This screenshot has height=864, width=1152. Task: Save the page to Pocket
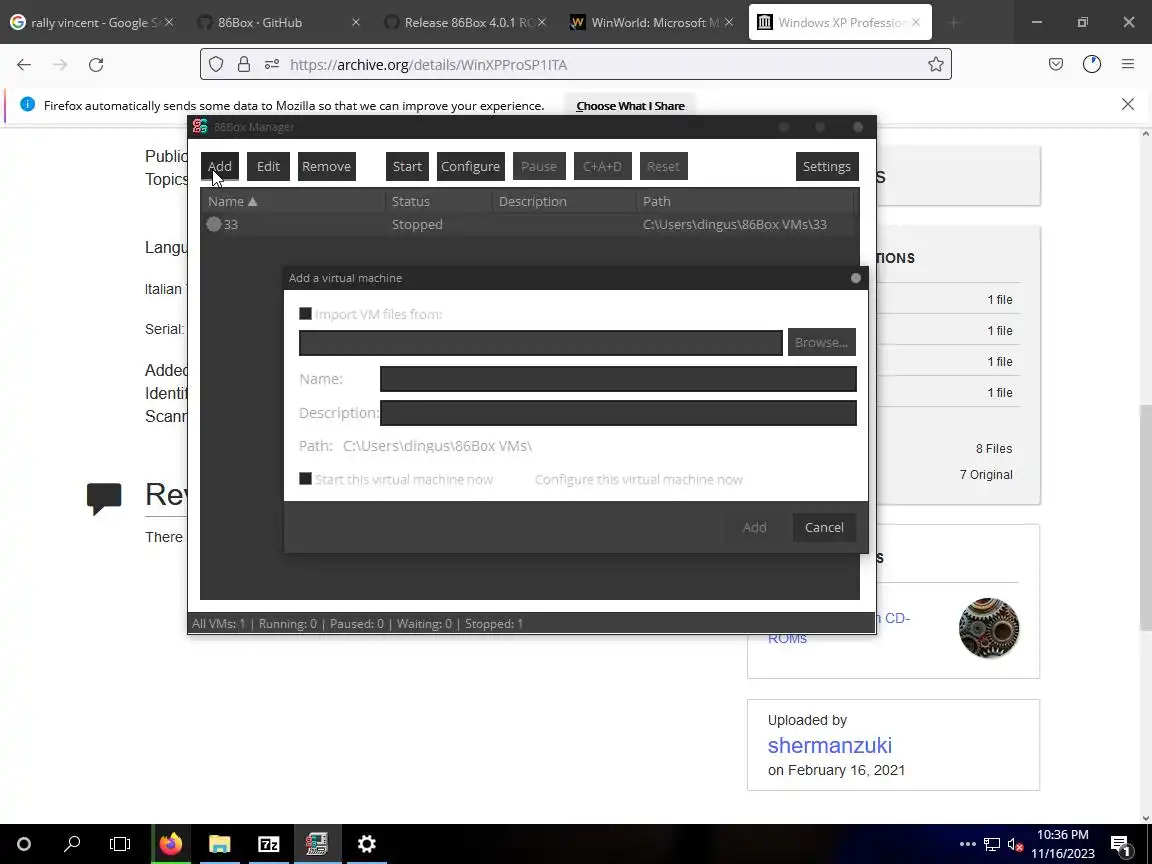[x=1056, y=65]
